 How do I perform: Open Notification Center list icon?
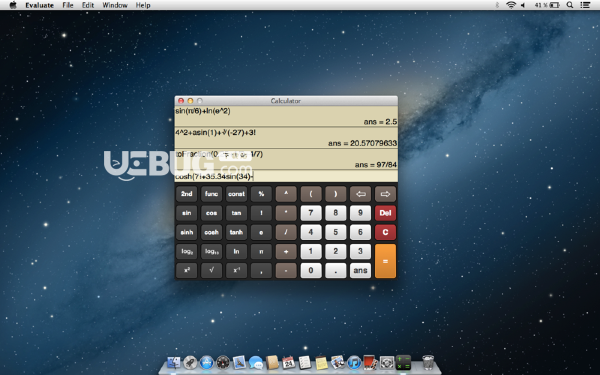click(585, 5)
